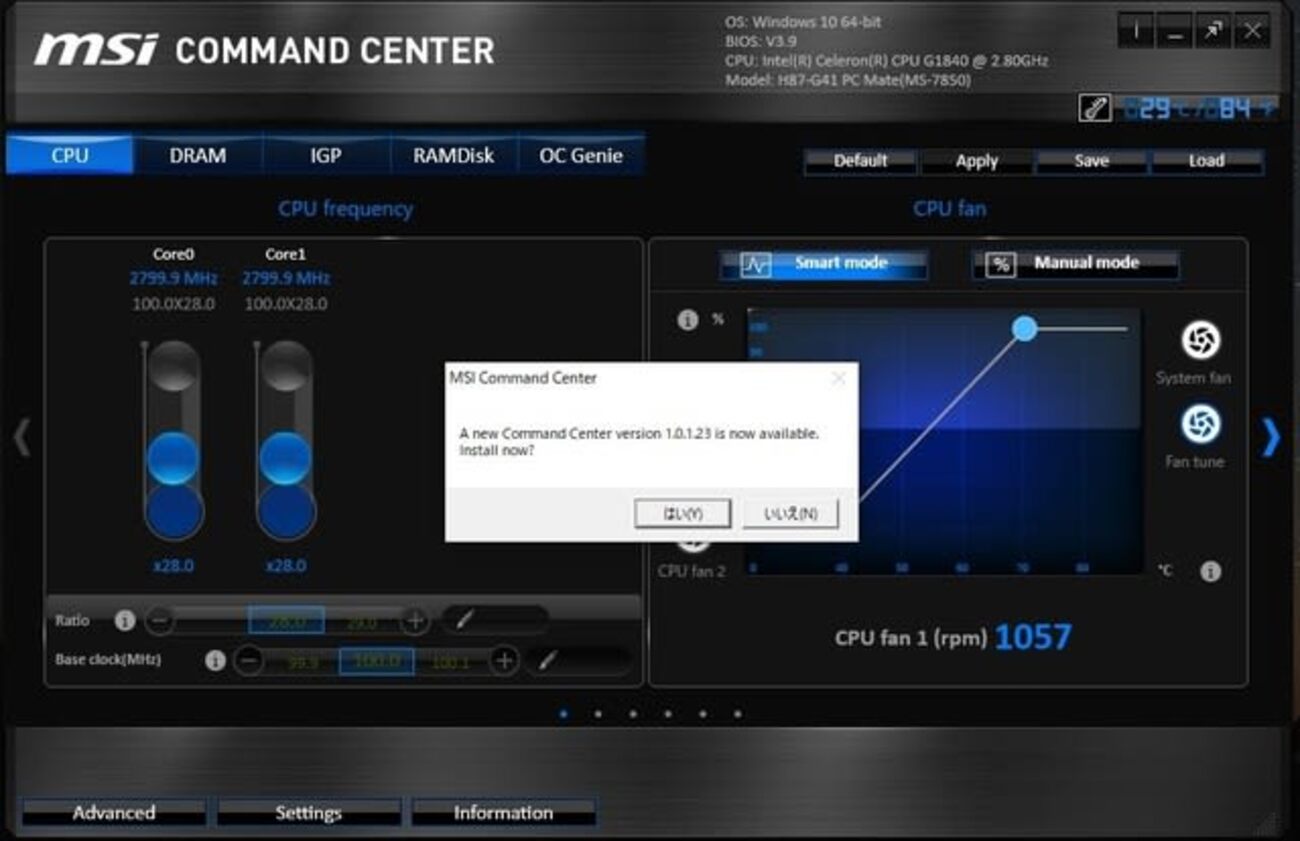The height and width of the screenshot is (841, 1300).
Task: Click the Core0 ratio slider knob
Action: (x=173, y=459)
